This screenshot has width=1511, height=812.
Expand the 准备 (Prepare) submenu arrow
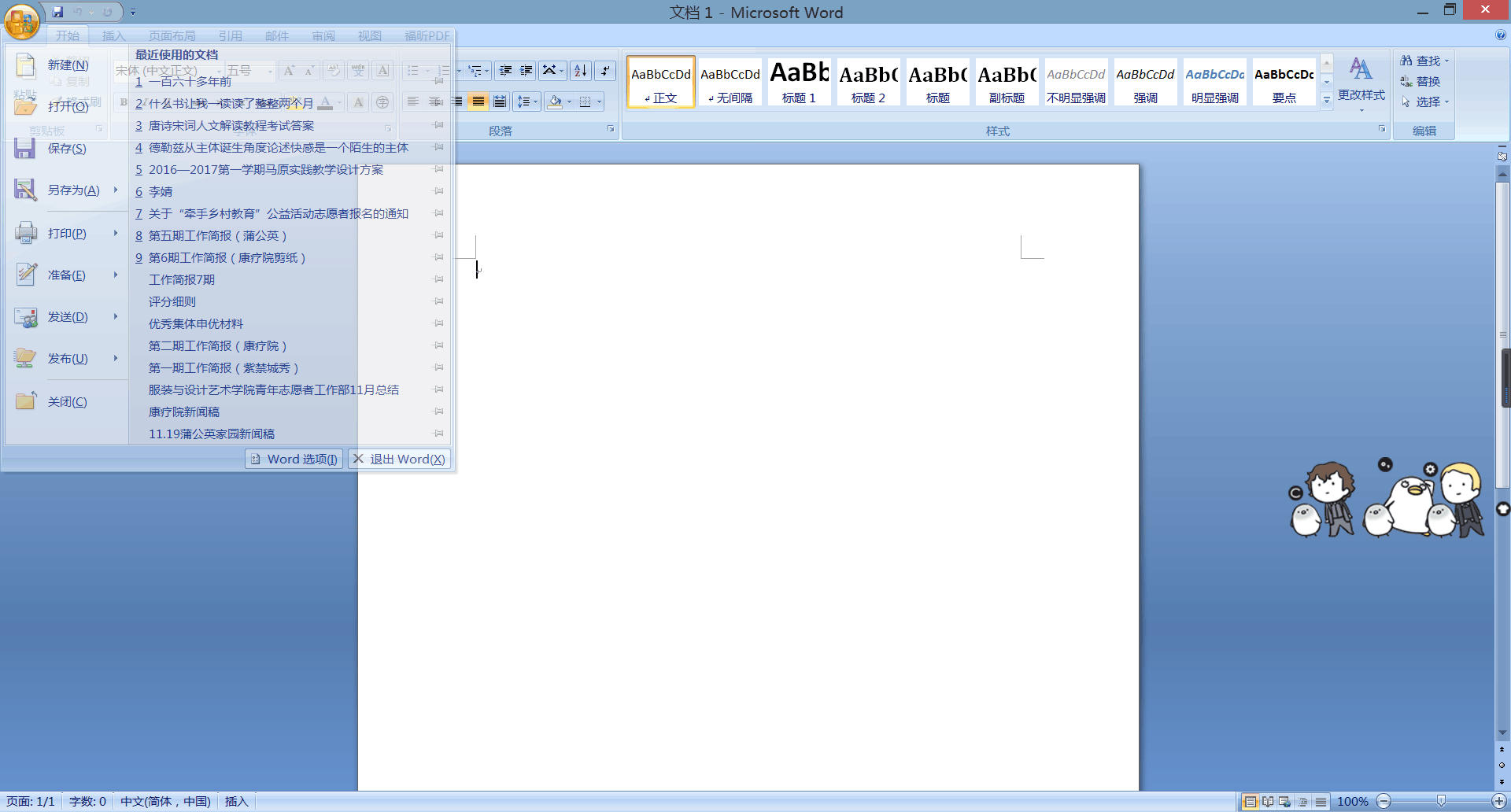116,275
